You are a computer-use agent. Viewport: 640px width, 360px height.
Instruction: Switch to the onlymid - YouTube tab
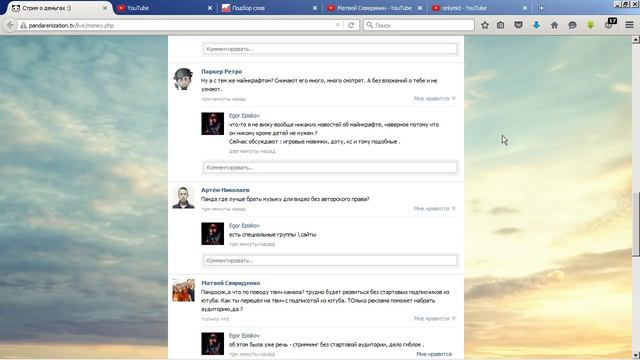click(480, 8)
